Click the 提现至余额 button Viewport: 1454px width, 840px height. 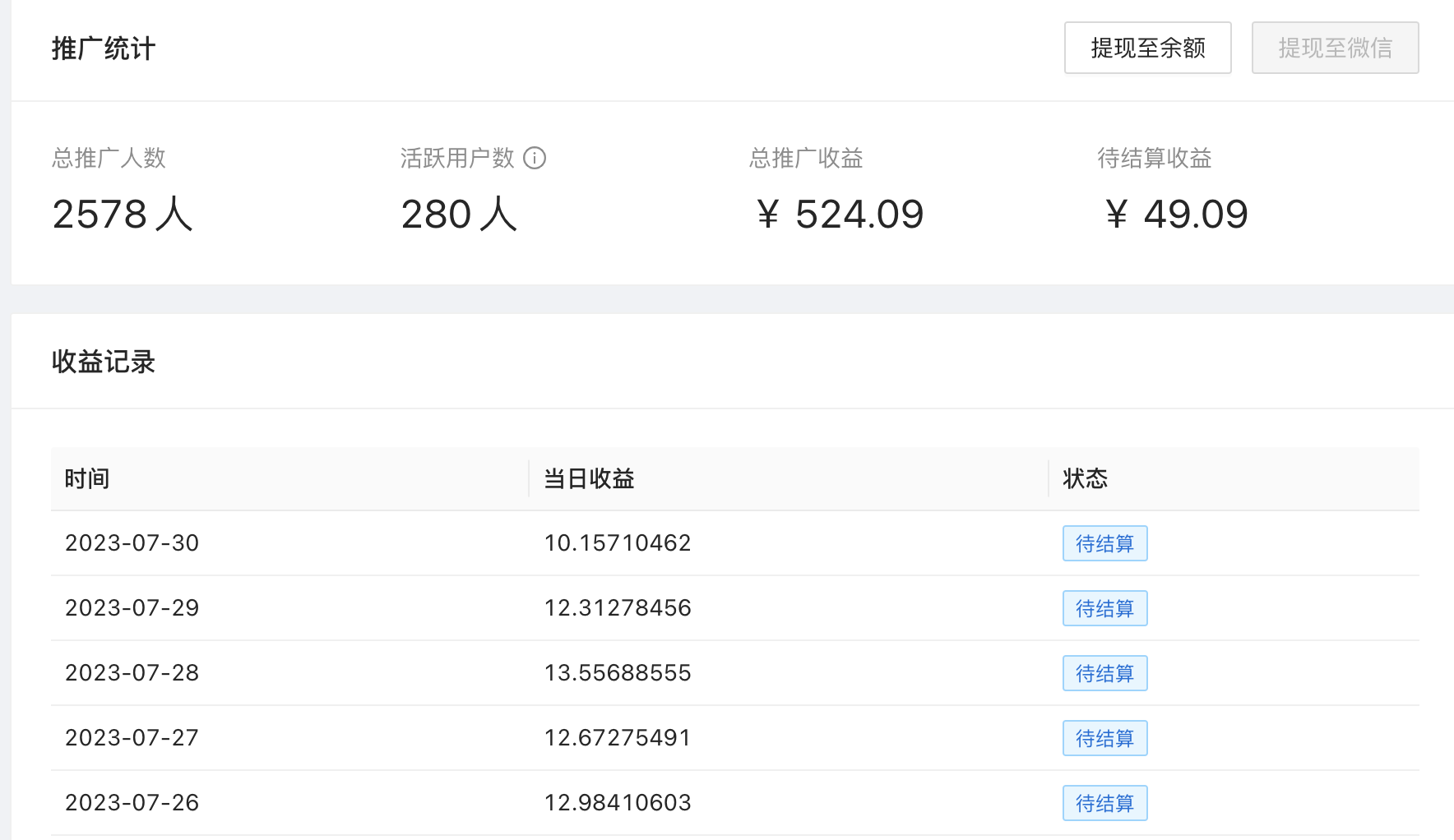1147,48
